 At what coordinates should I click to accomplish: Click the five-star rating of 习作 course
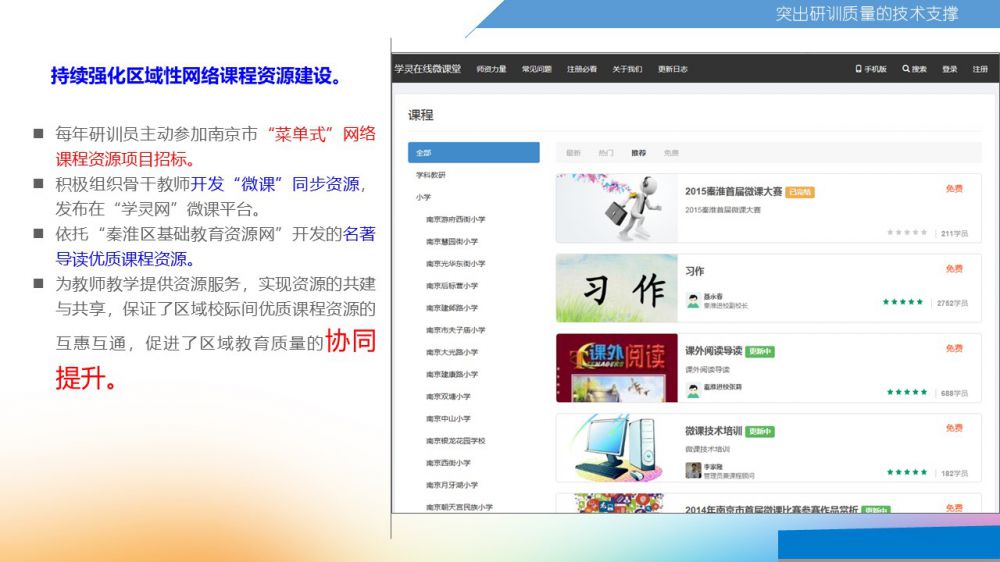(x=903, y=302)
